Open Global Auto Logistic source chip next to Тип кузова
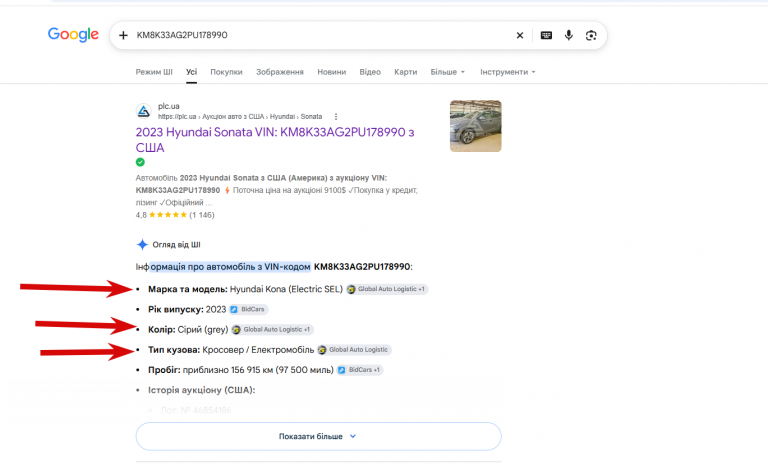The height and width of the screenshot is (470, 768). [354, 350]
